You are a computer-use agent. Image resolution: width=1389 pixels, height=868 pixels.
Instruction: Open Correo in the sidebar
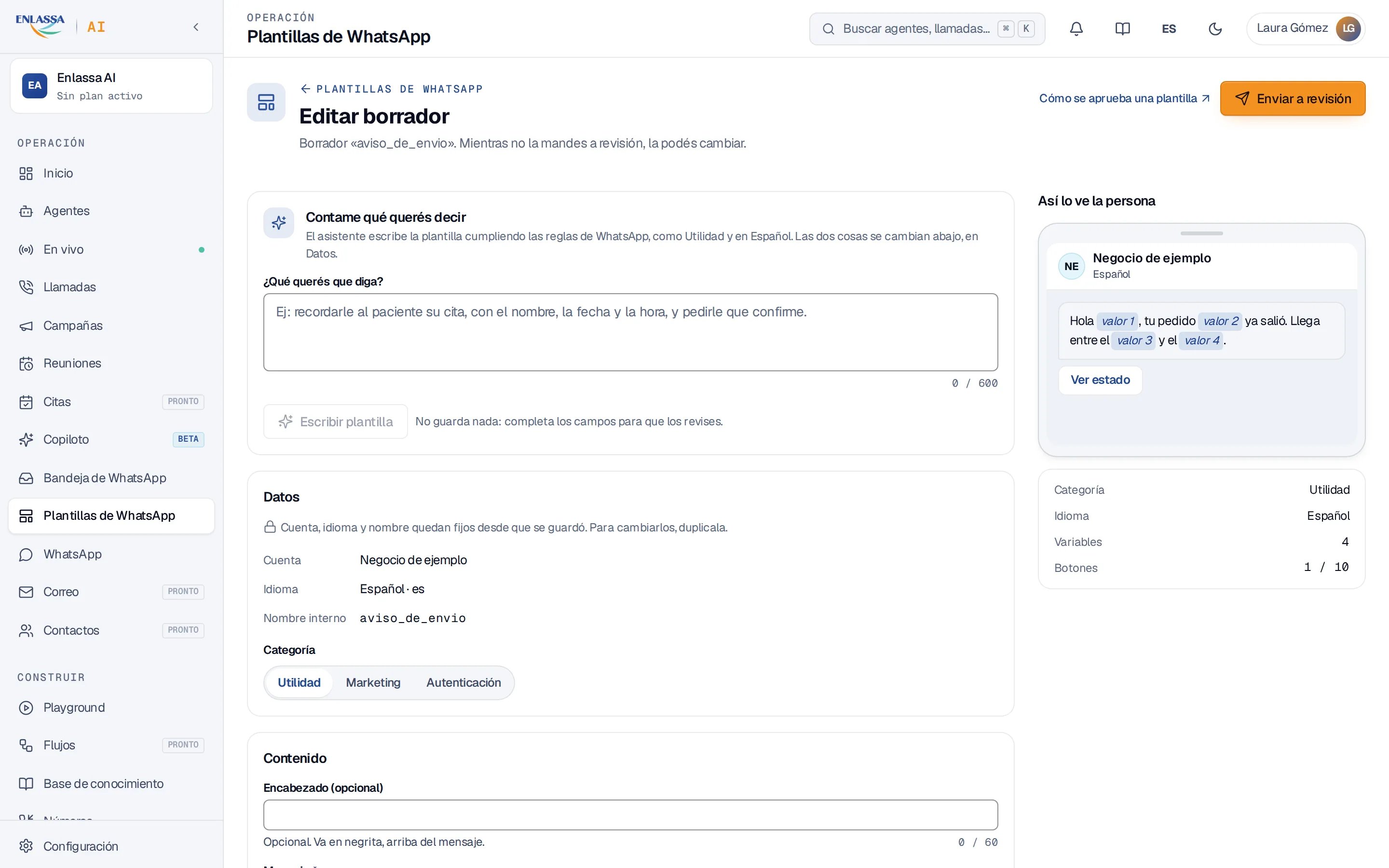pos(111,592)
